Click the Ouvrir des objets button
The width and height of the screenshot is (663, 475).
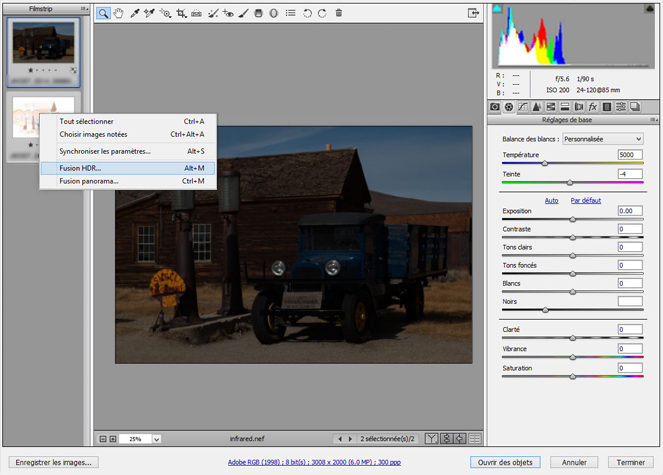[x=505, y=462]
